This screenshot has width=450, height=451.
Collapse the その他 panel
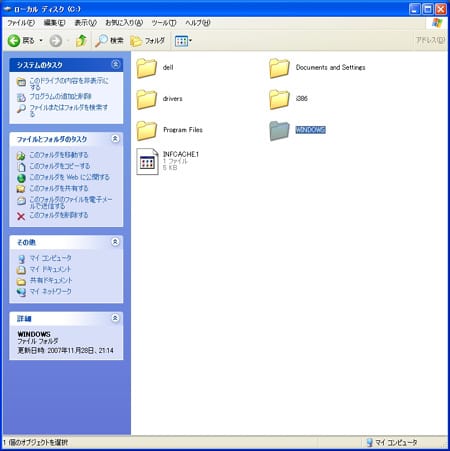[x=115, y=242]
